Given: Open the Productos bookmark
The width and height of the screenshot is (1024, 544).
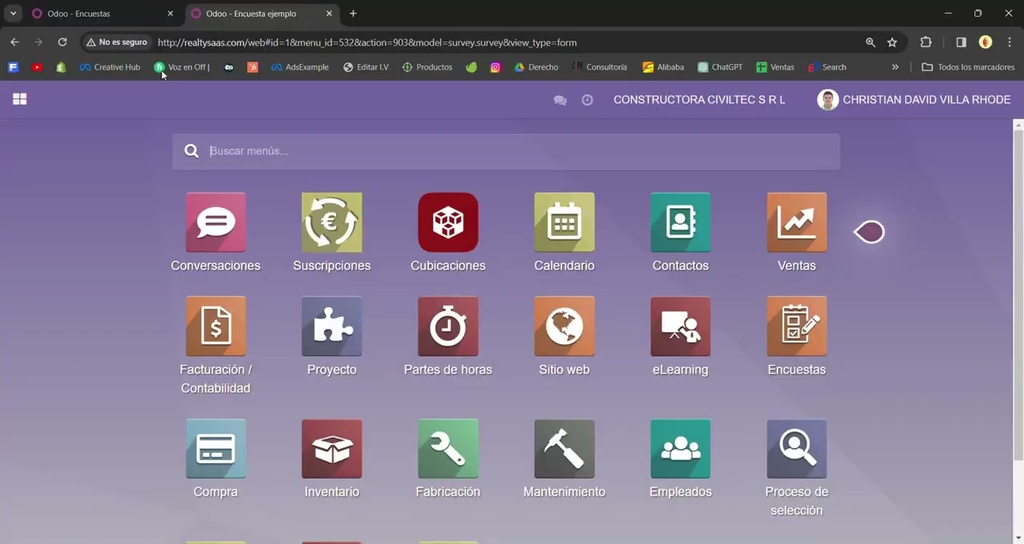Looking at the screenshot, I should (x=427, y=67).
